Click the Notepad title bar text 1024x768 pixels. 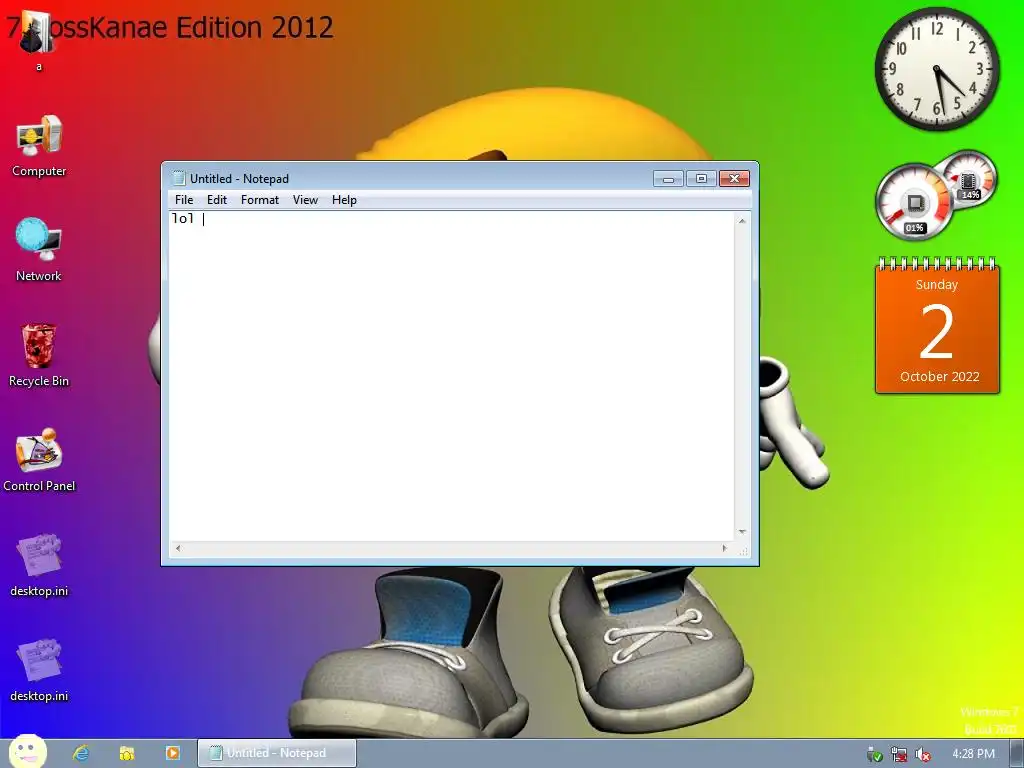click(239, 178)
